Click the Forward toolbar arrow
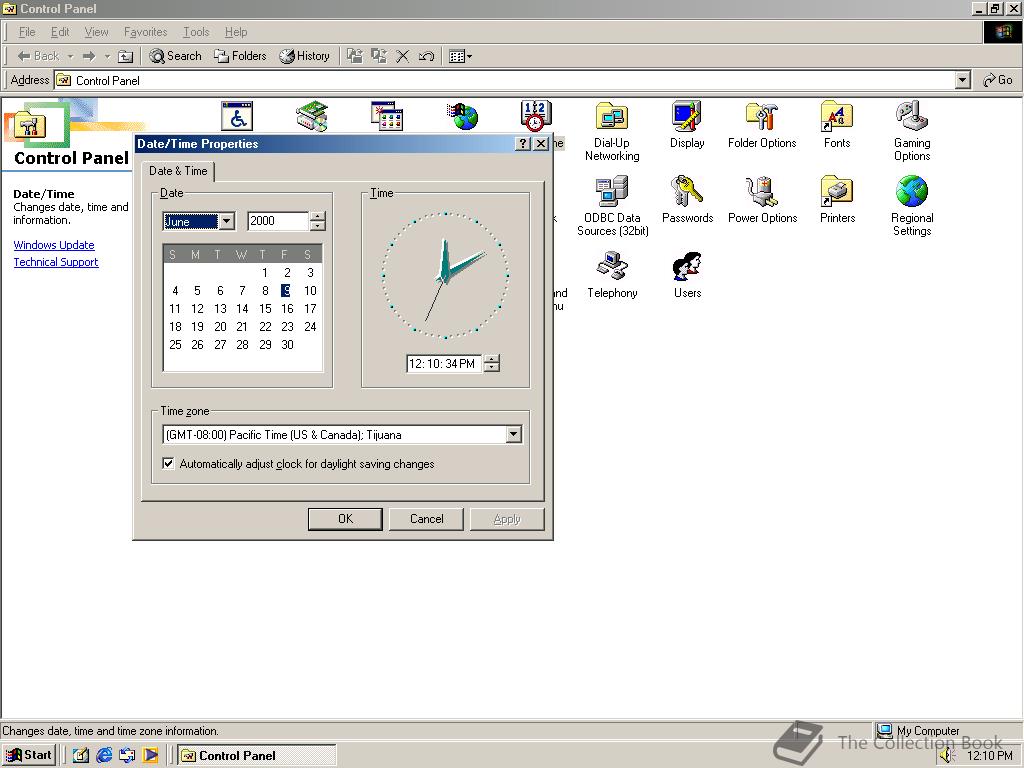The width and height of the screenshot is (1024, 768). click(89, 56)
